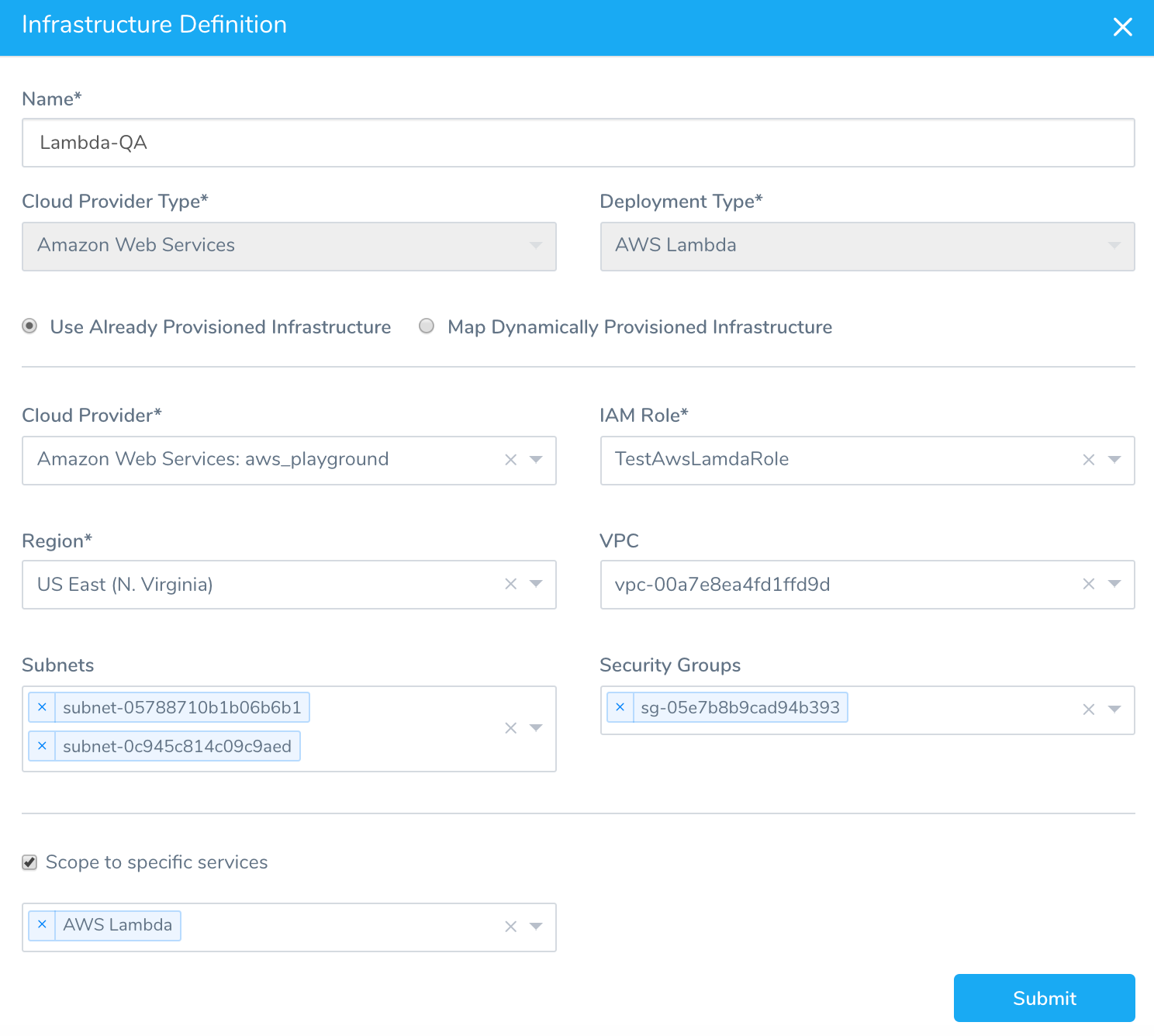1154x1036 pixels.
Task: Click the US East (N. Virginia) value
Action: [x=125, y=585]
